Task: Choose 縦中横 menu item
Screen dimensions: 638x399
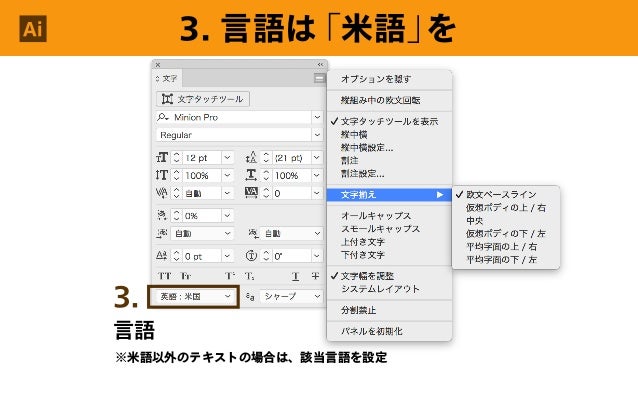Action: point(389,134)
